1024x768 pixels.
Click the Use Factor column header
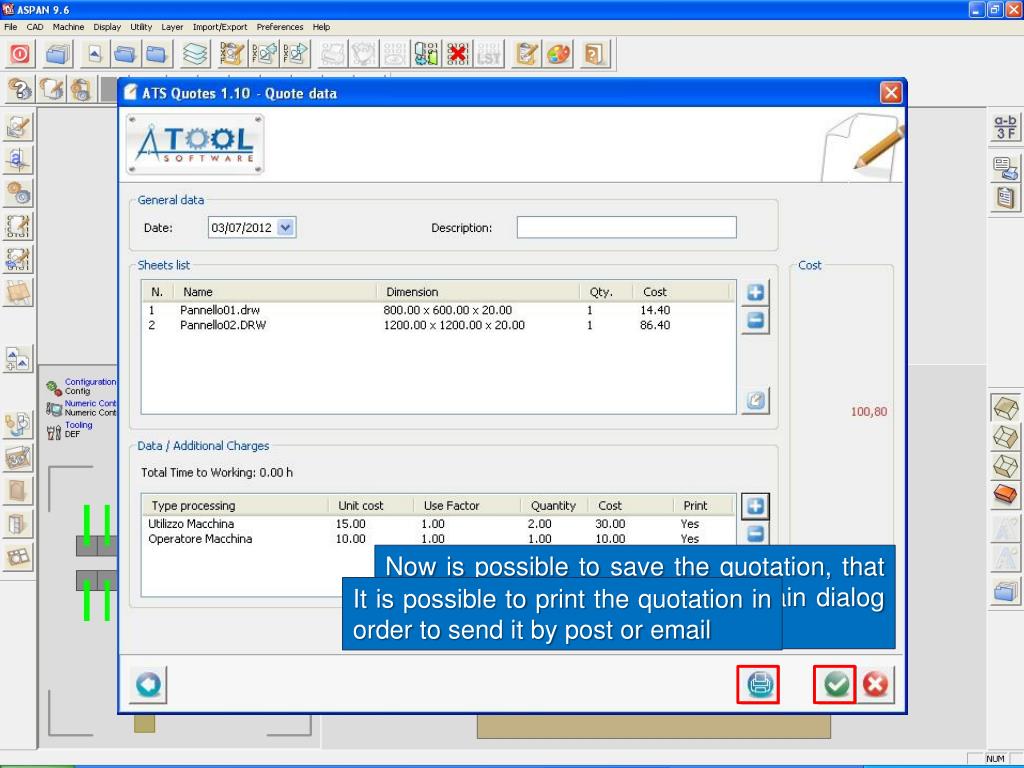point(467,505)
